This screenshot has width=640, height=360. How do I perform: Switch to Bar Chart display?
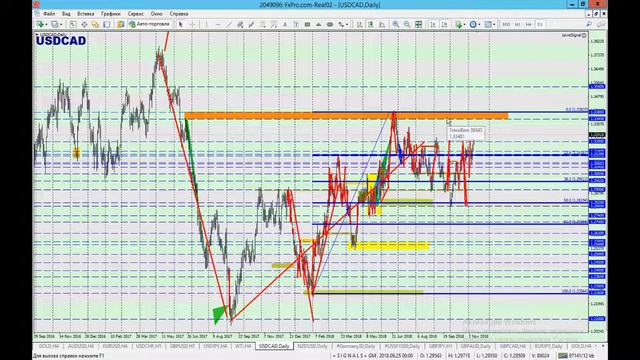(x=360, y=24)
